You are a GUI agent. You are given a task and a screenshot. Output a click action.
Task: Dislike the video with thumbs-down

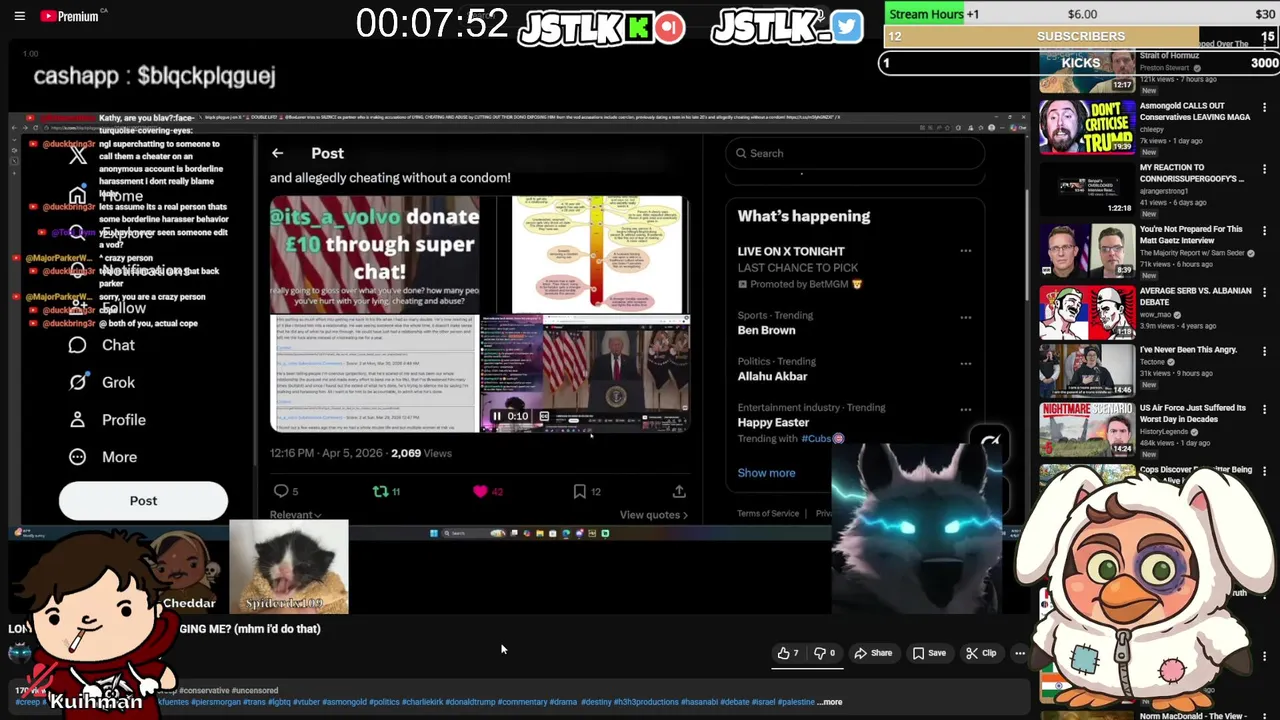coord(825,653)
